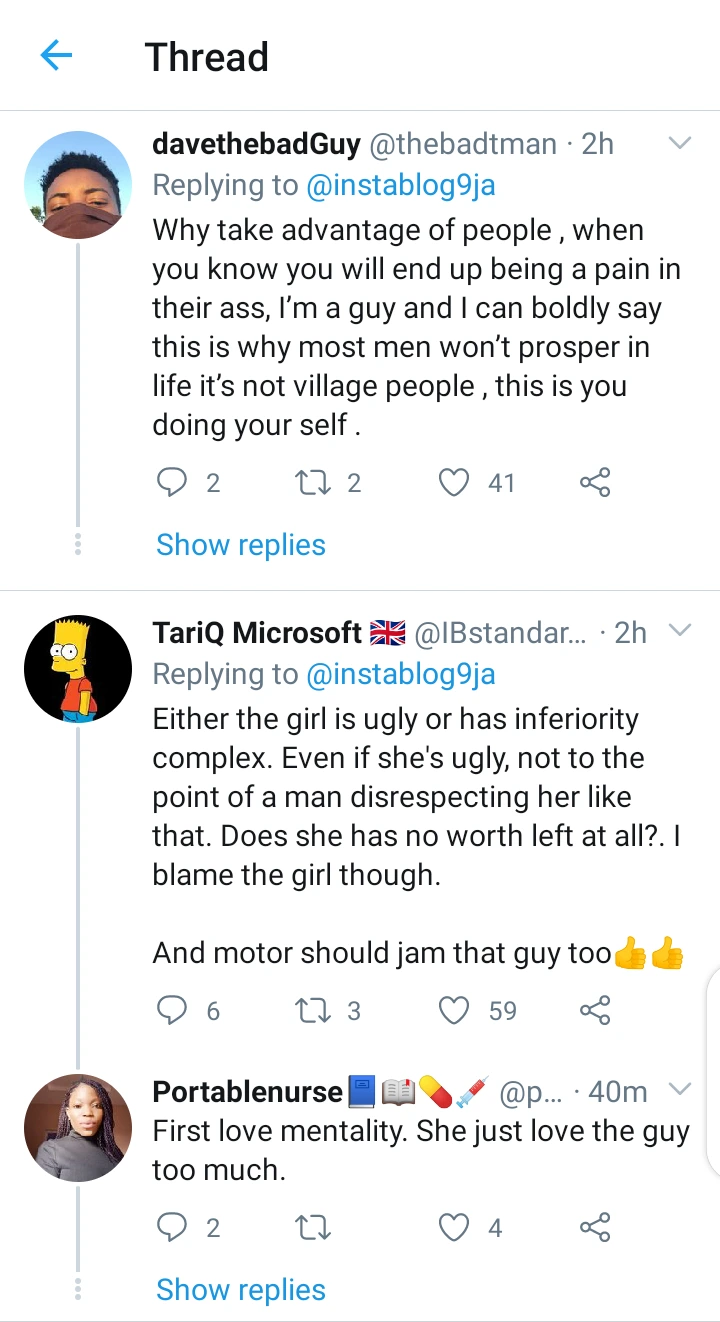
Task: Retweet Portablenurse's tweet
Action: (x=314, y=1227)
